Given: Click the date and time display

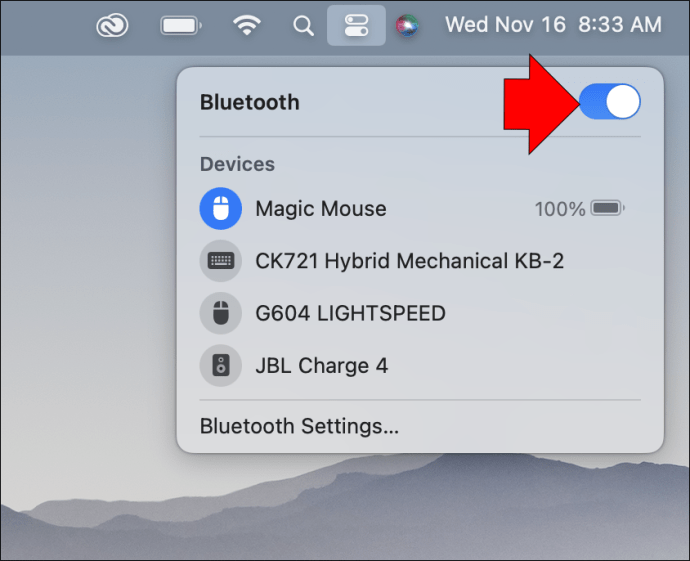Looking at the screenshot, I should (x=553, y=25).
